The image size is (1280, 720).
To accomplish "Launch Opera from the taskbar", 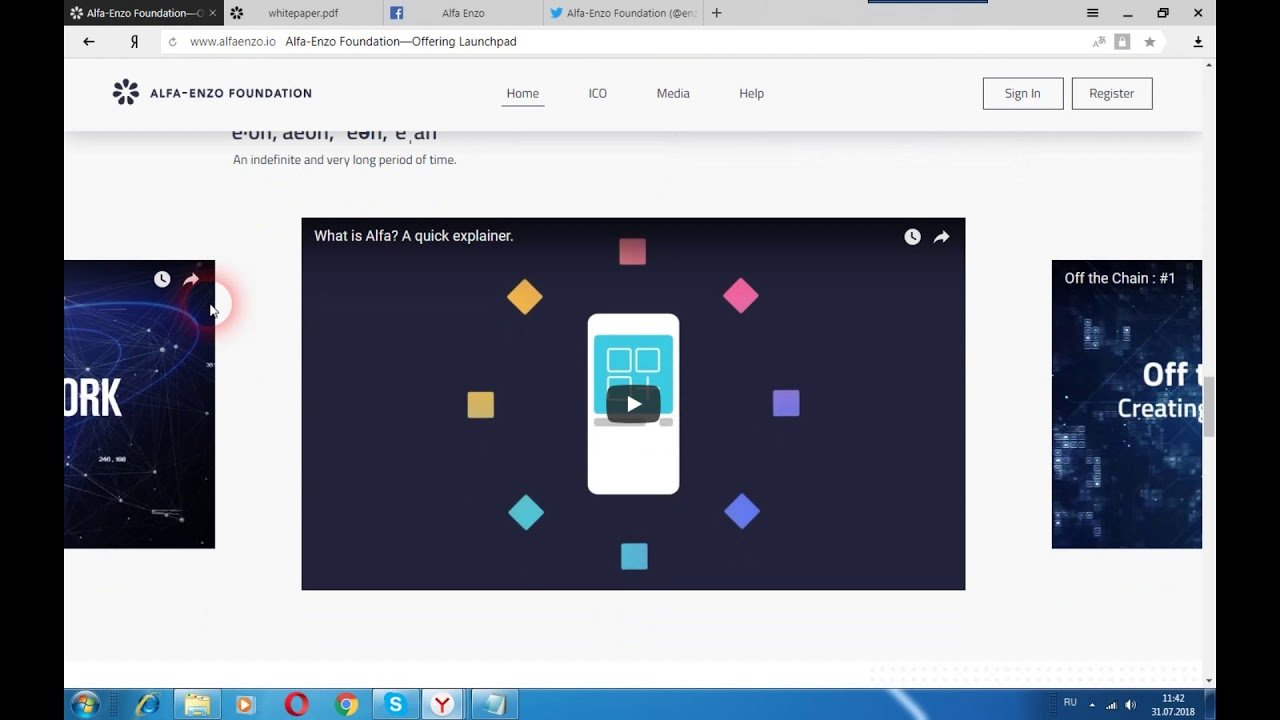I will coord(296,704).
